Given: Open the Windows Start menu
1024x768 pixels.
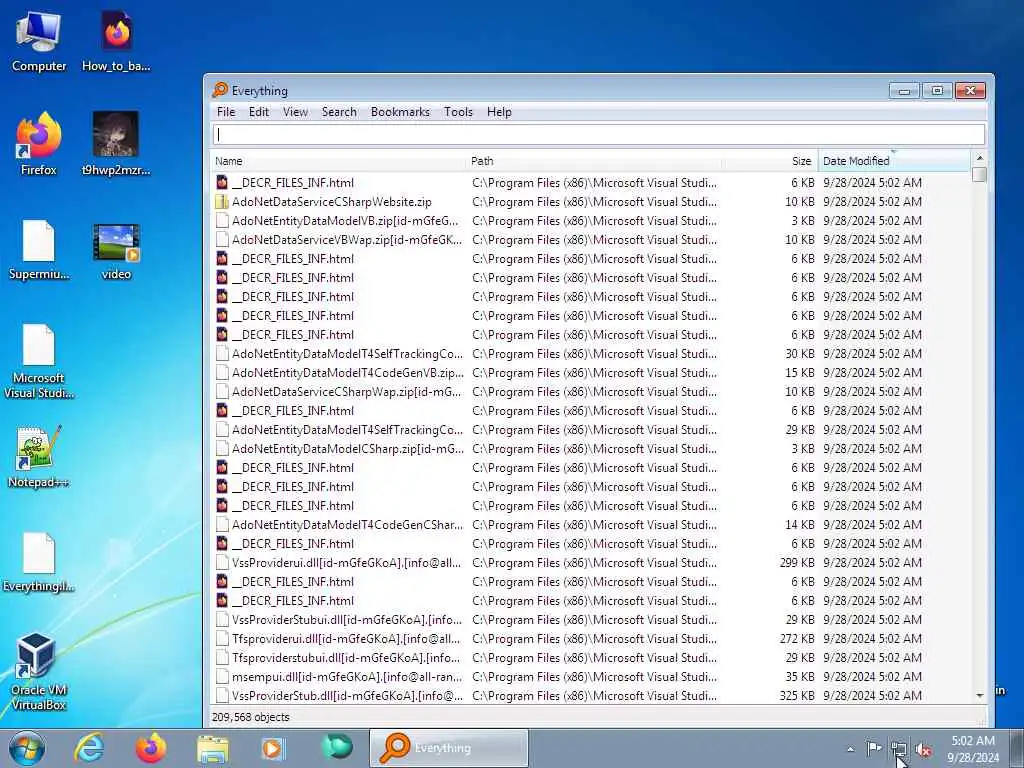Looking at the screenshot, I should 27,748.
